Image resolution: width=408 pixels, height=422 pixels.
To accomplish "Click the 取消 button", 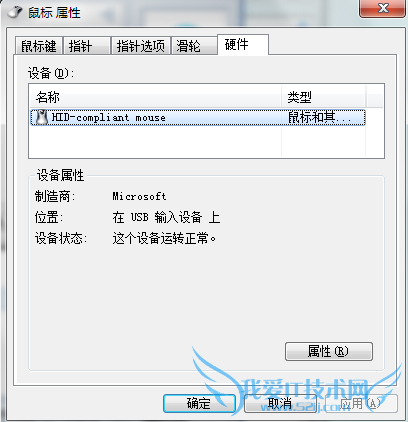I will click(280, 403).
